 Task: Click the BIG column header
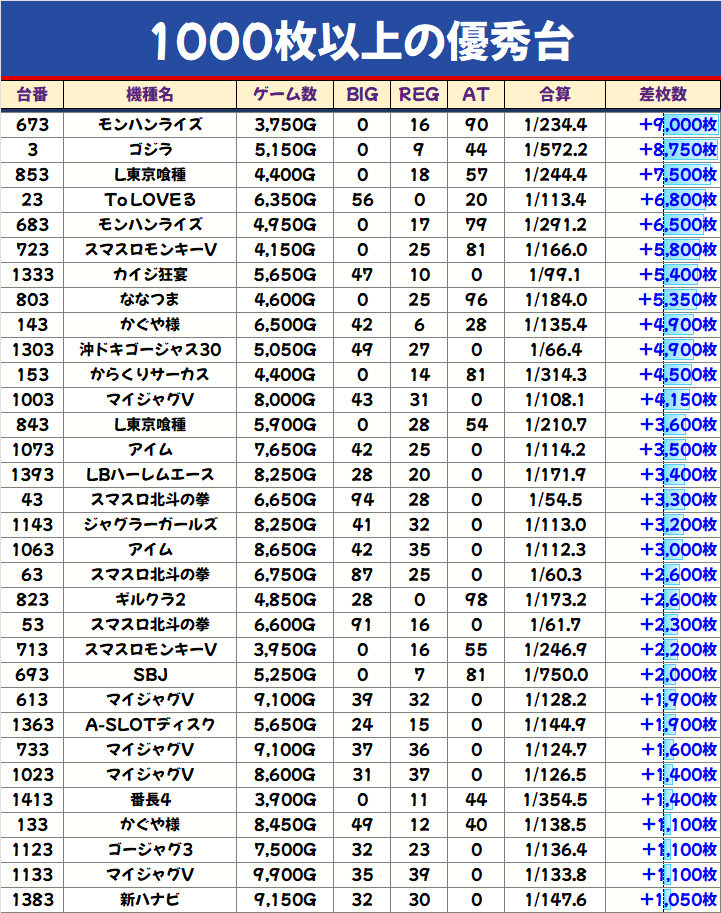(x=362, y=94)
